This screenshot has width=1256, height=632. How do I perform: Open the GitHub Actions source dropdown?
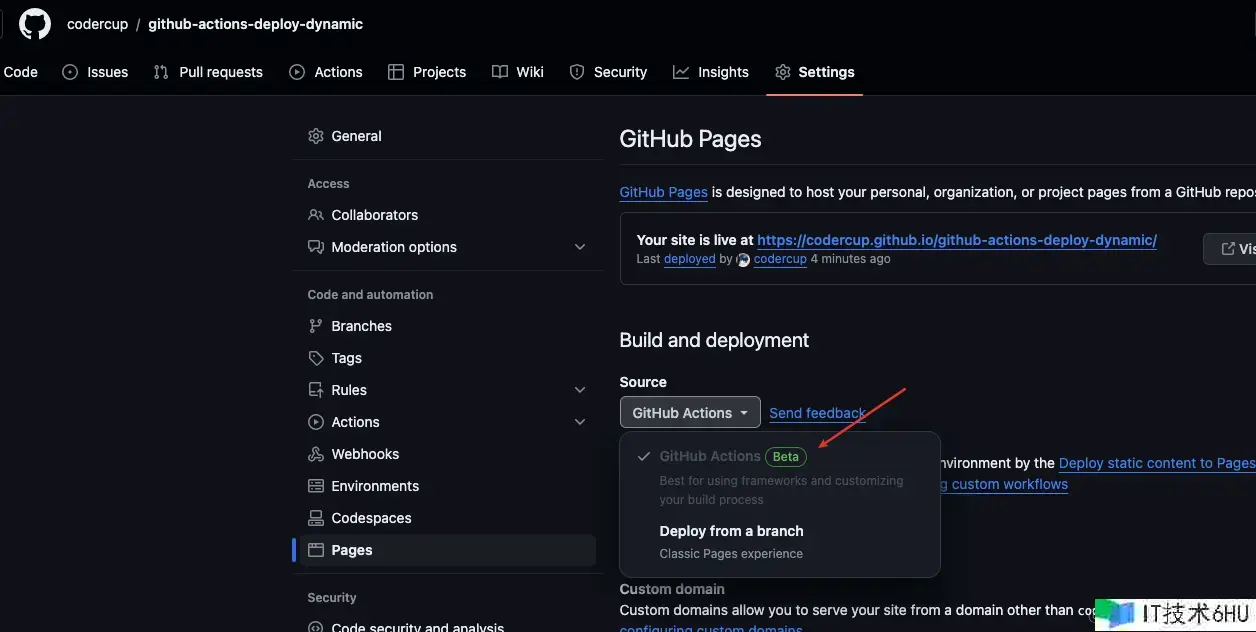[x=690, y=413]
